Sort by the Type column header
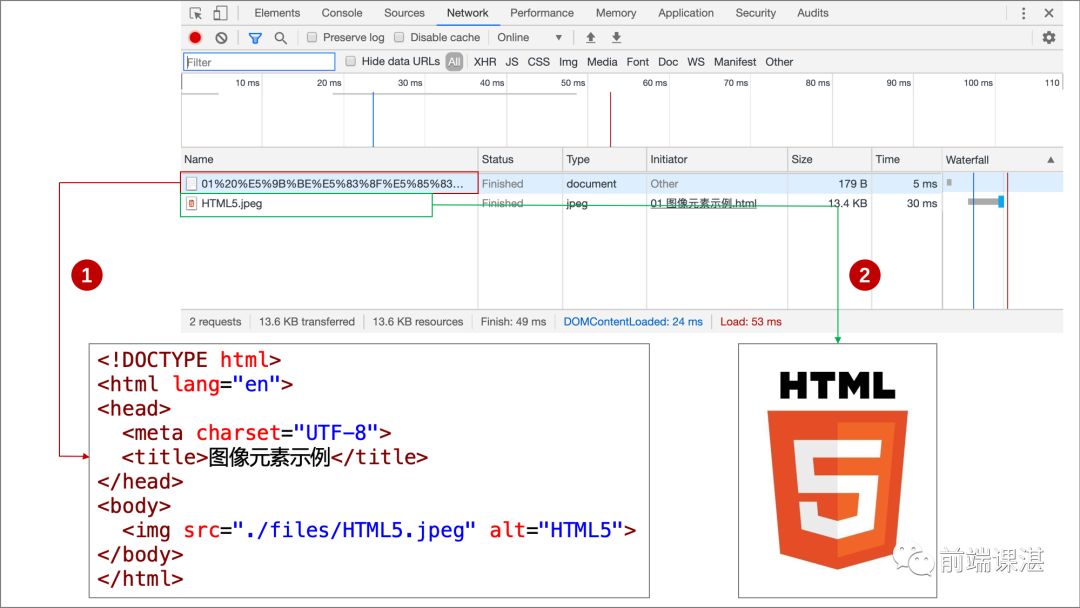This screenshot has width=1080, height=608. coord(604,160)
